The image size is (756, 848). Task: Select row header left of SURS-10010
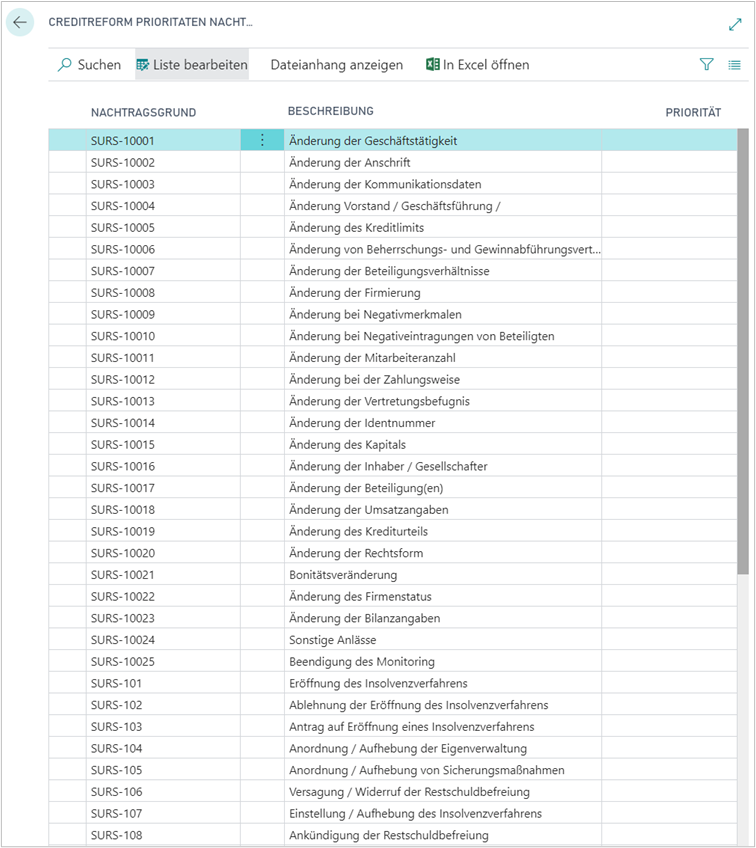click(x=67, y=336)
